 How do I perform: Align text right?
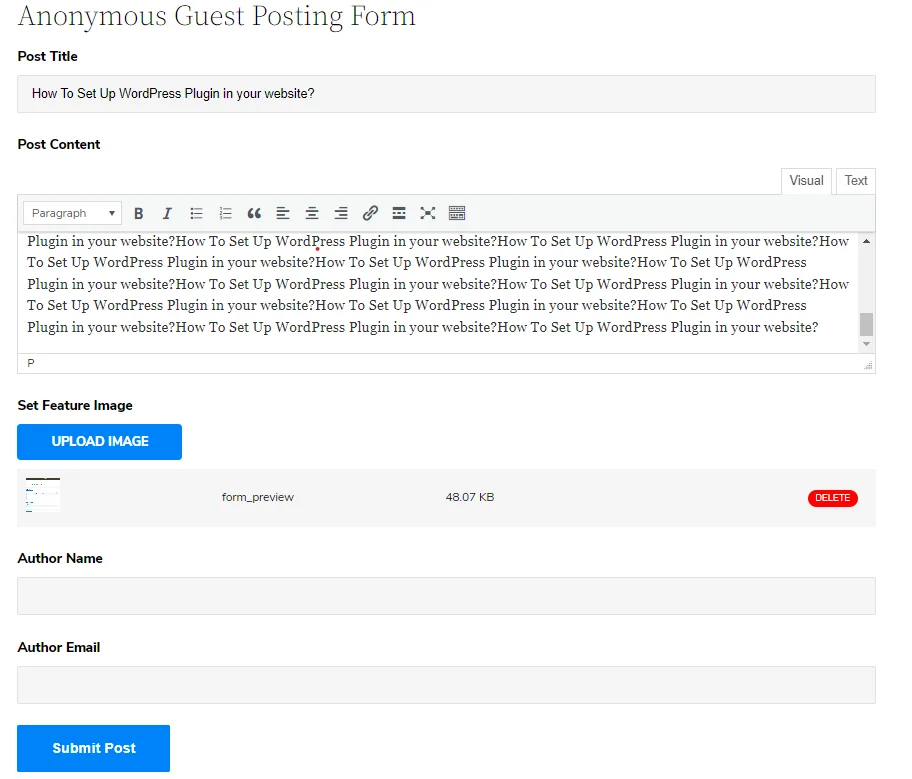[341, 214]
